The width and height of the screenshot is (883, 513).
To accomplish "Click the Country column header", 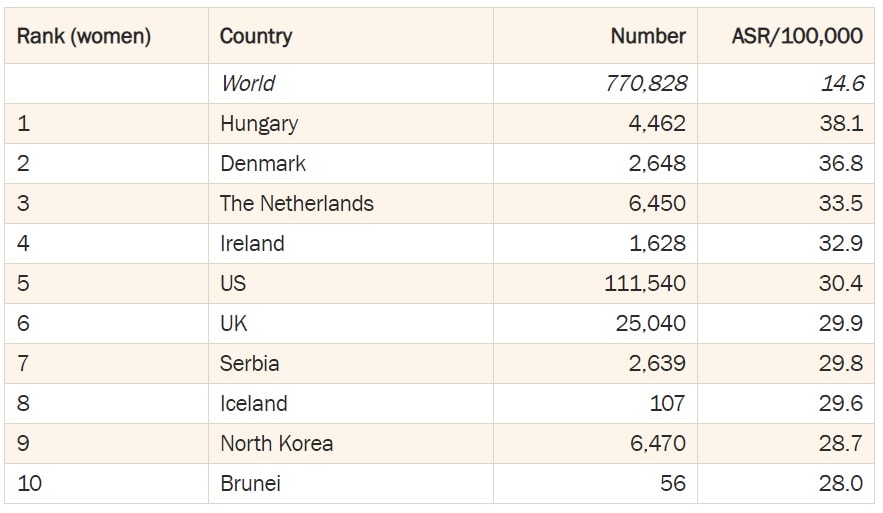I will point(256,37).
